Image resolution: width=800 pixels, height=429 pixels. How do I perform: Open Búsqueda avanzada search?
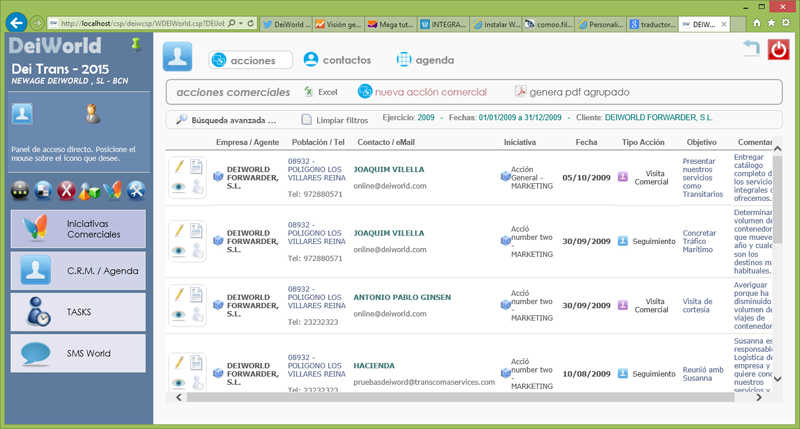tap(227, 120)
